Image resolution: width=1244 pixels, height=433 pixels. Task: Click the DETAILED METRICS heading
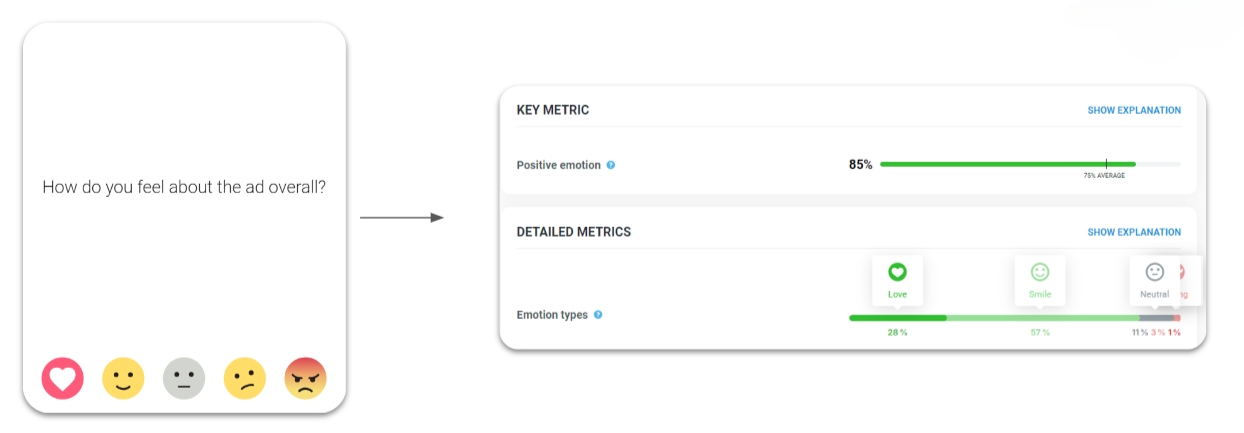click(x=574, y=232)
